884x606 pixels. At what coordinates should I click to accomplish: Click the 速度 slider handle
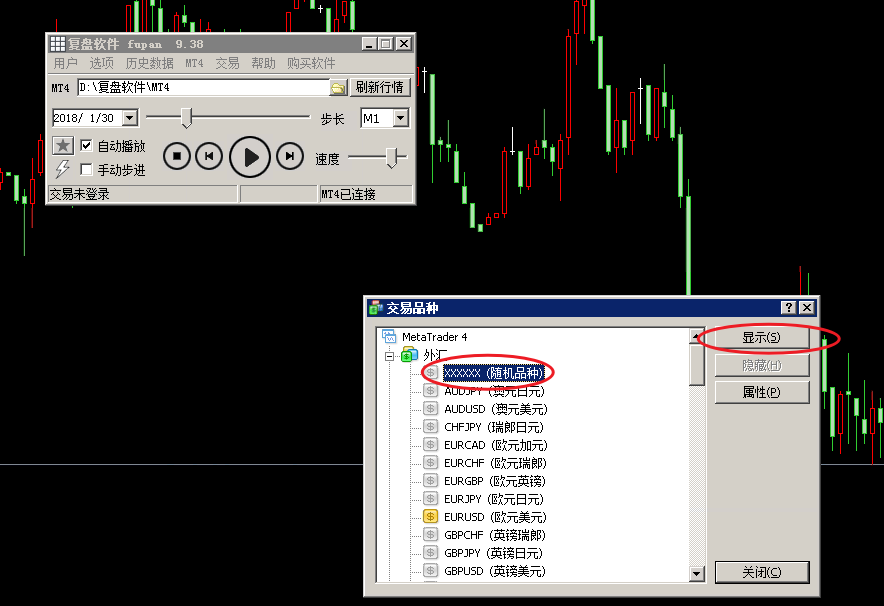point(392,157)
